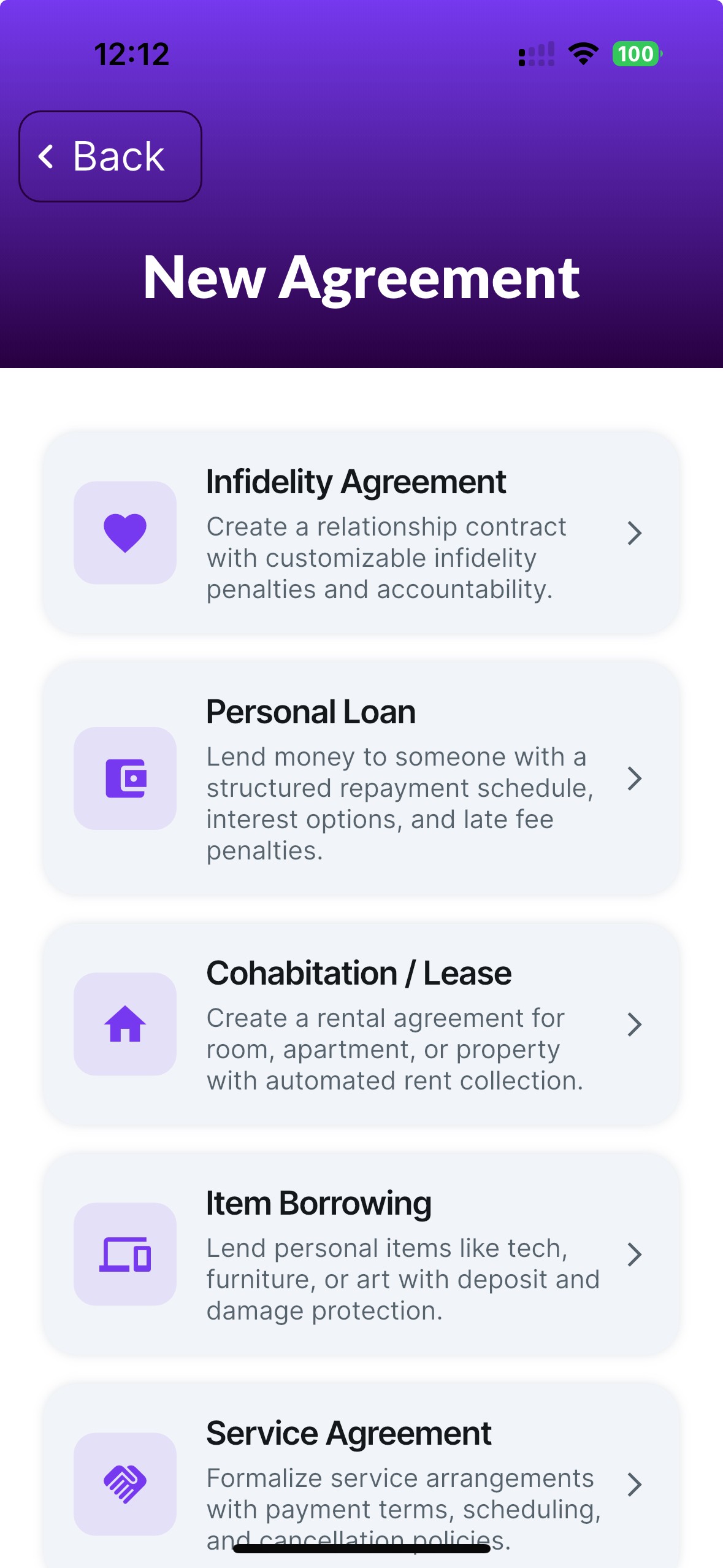Choose the Item Borrowing title
Image resolution: width=723 pixels, height=1568 pixels.
[319, 1203]
